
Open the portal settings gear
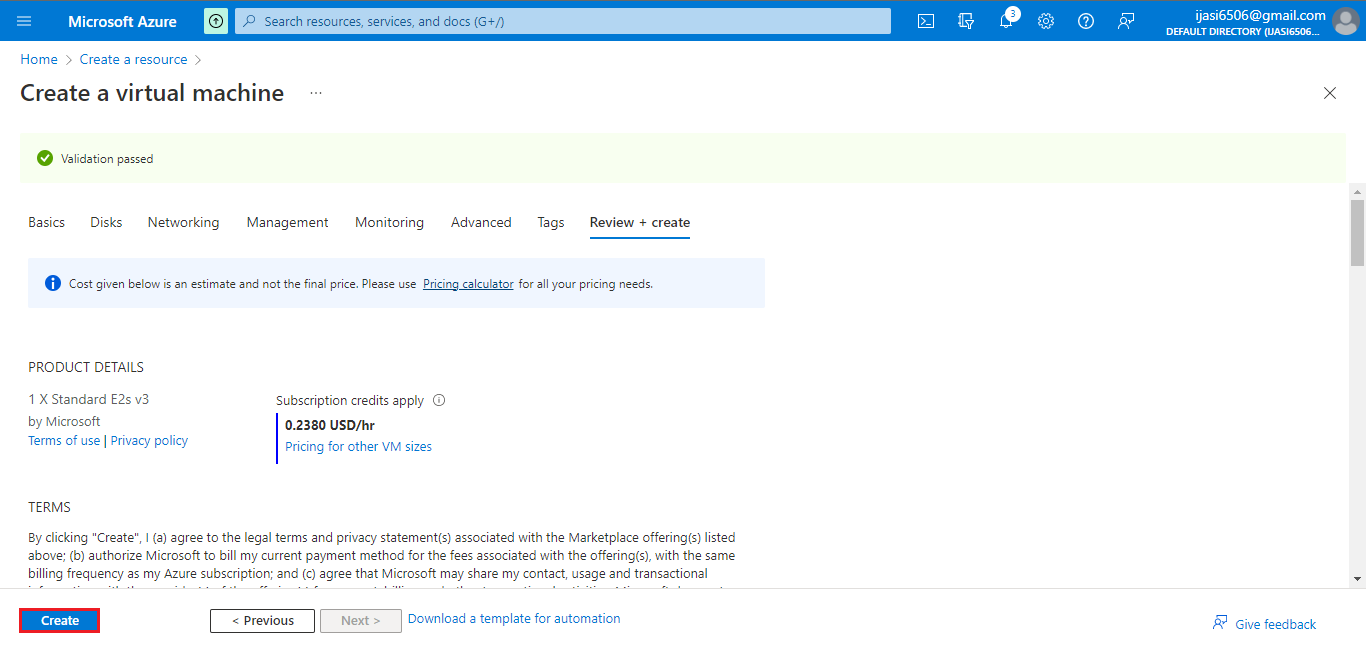pos(1046,21)
